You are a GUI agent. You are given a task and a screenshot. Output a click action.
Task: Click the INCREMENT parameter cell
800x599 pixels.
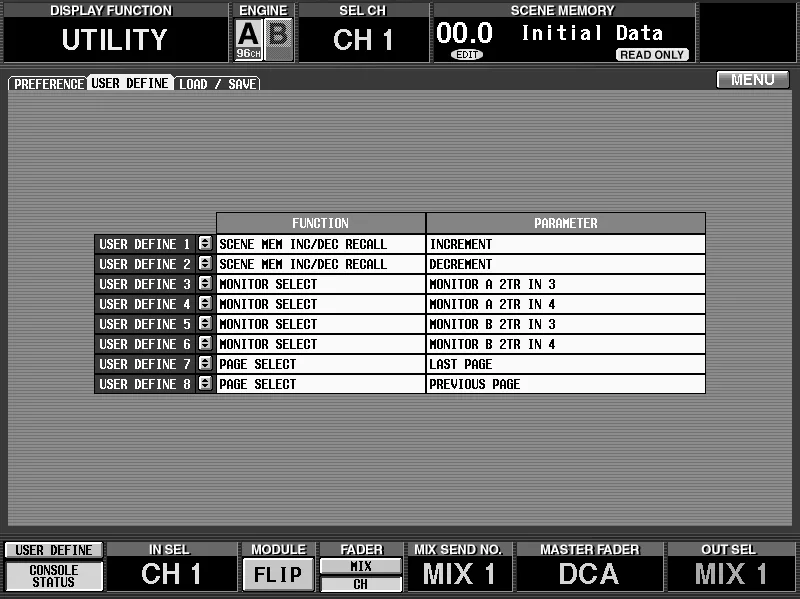pos(566,244)
